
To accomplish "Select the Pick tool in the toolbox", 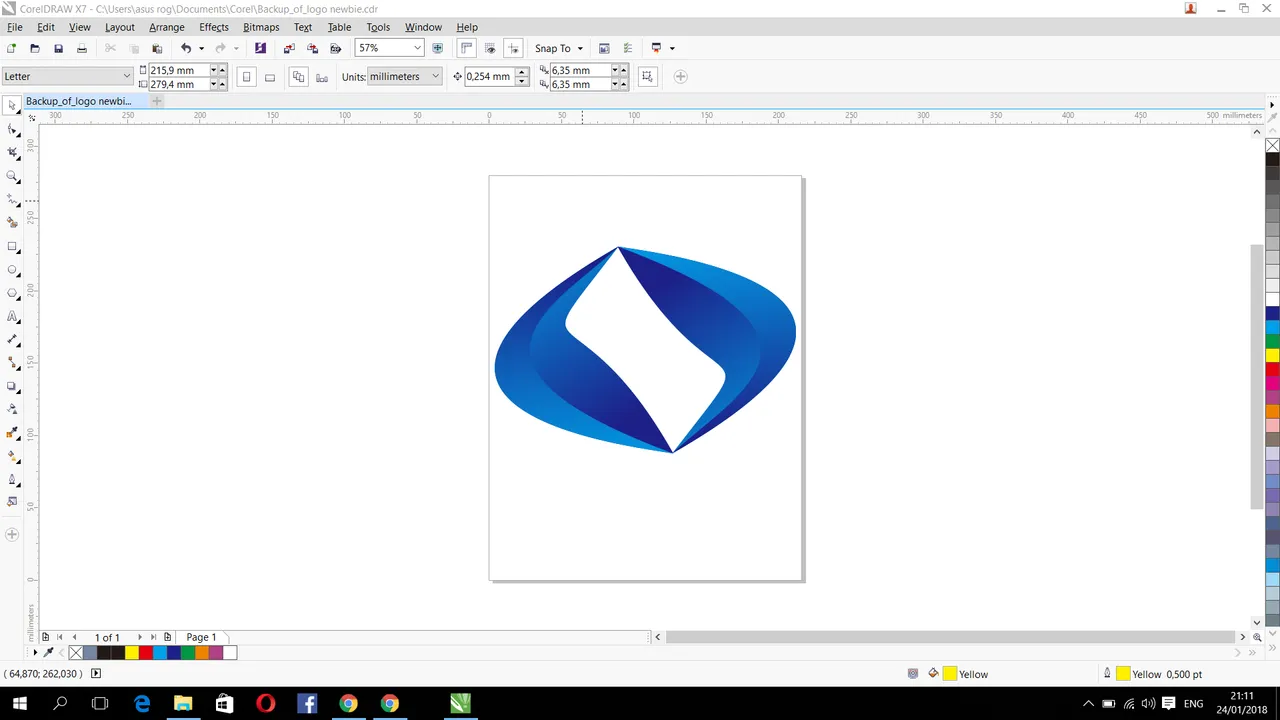I will coord(12,106).
